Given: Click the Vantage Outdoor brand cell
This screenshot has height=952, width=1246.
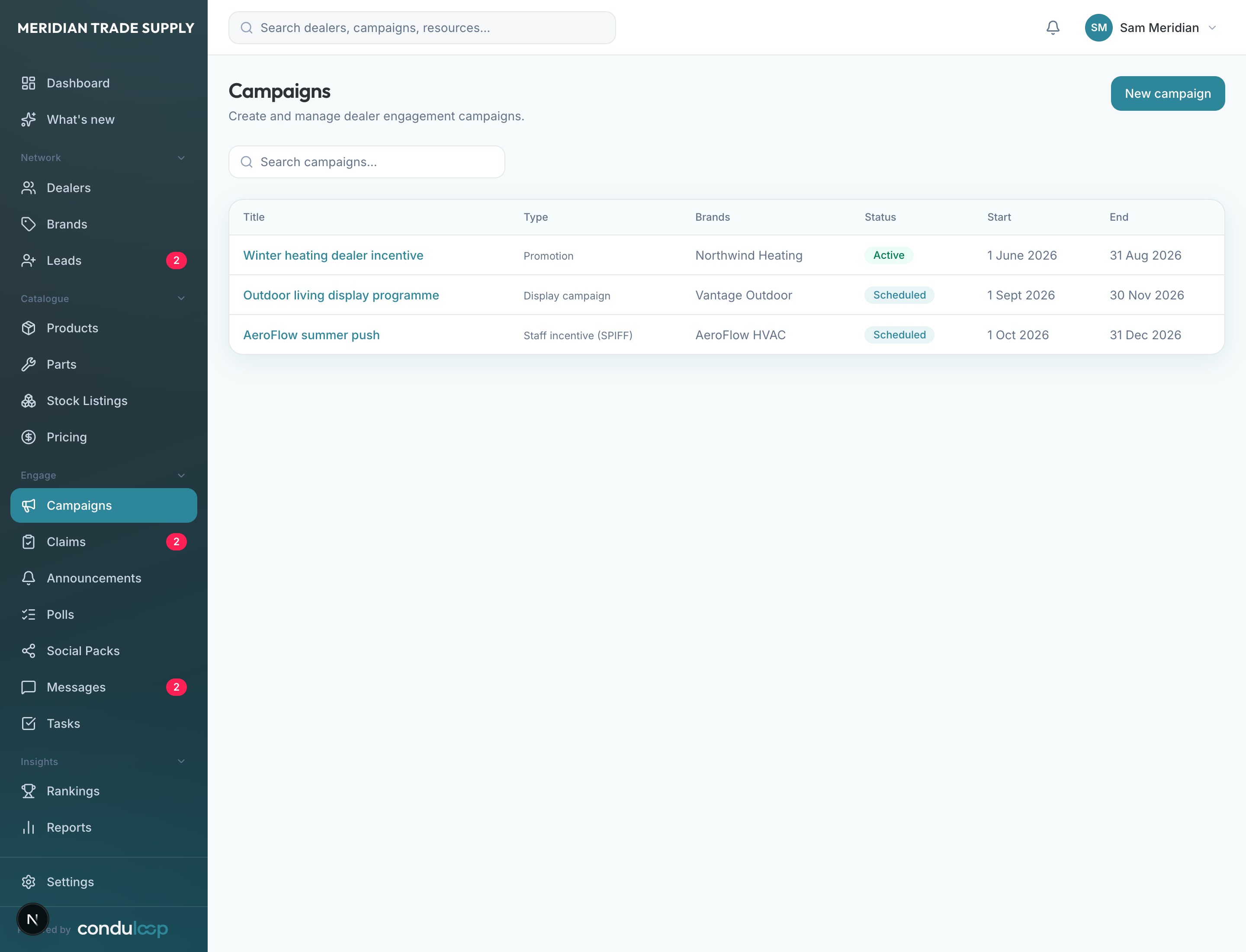Looking at the screenshot, I should point(743,295).
